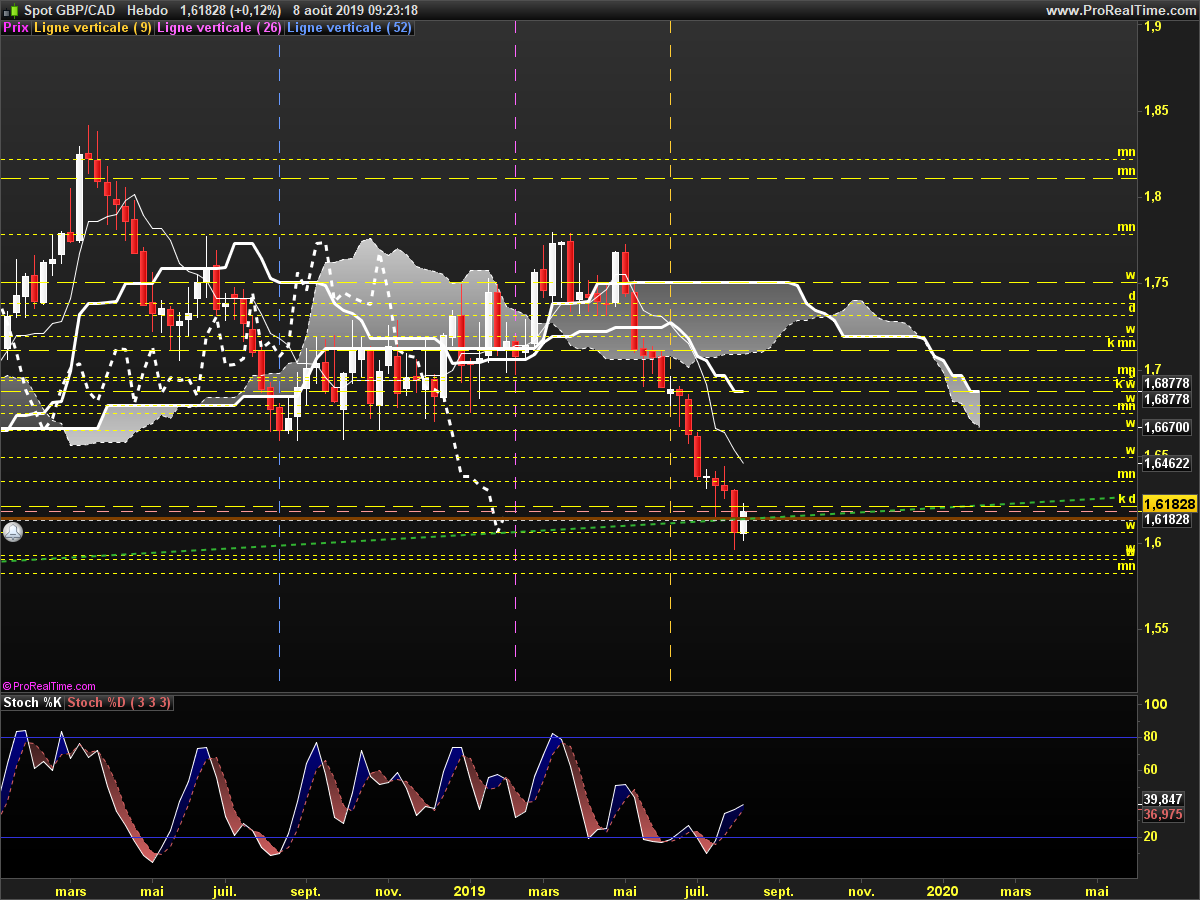The width and height of the screenshot is (1200, 900).
Task: Open Ligne verticale (26) settings label
Action: click(x=220, y=28)
